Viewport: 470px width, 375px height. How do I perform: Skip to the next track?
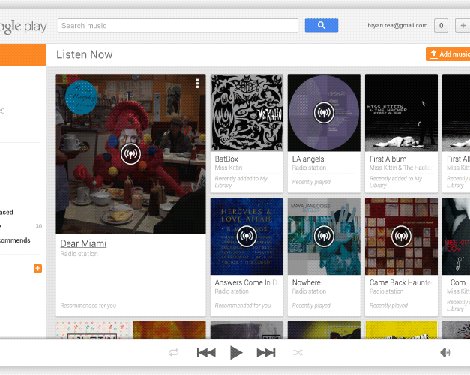coord(266,352)
